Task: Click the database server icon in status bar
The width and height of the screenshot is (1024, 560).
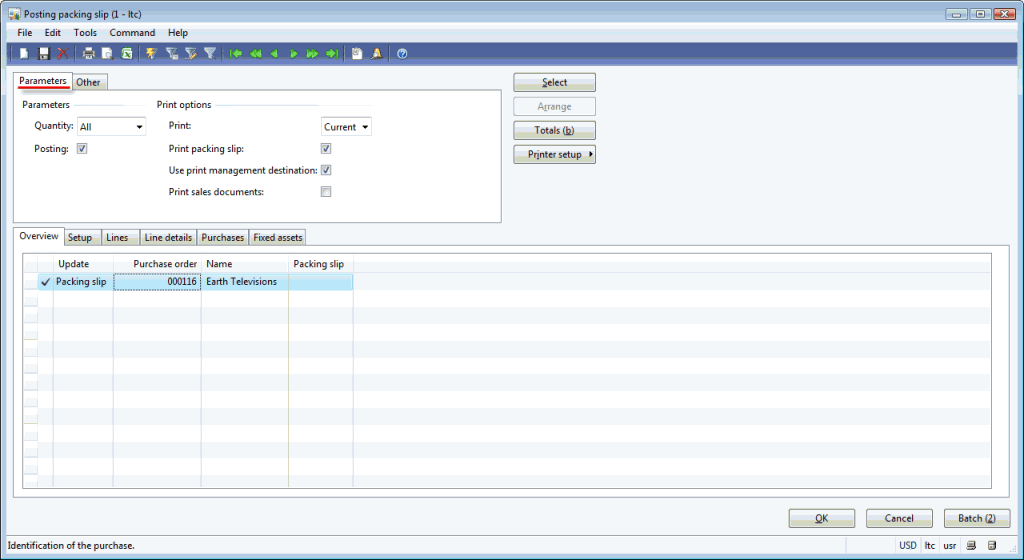Action: 992,545
